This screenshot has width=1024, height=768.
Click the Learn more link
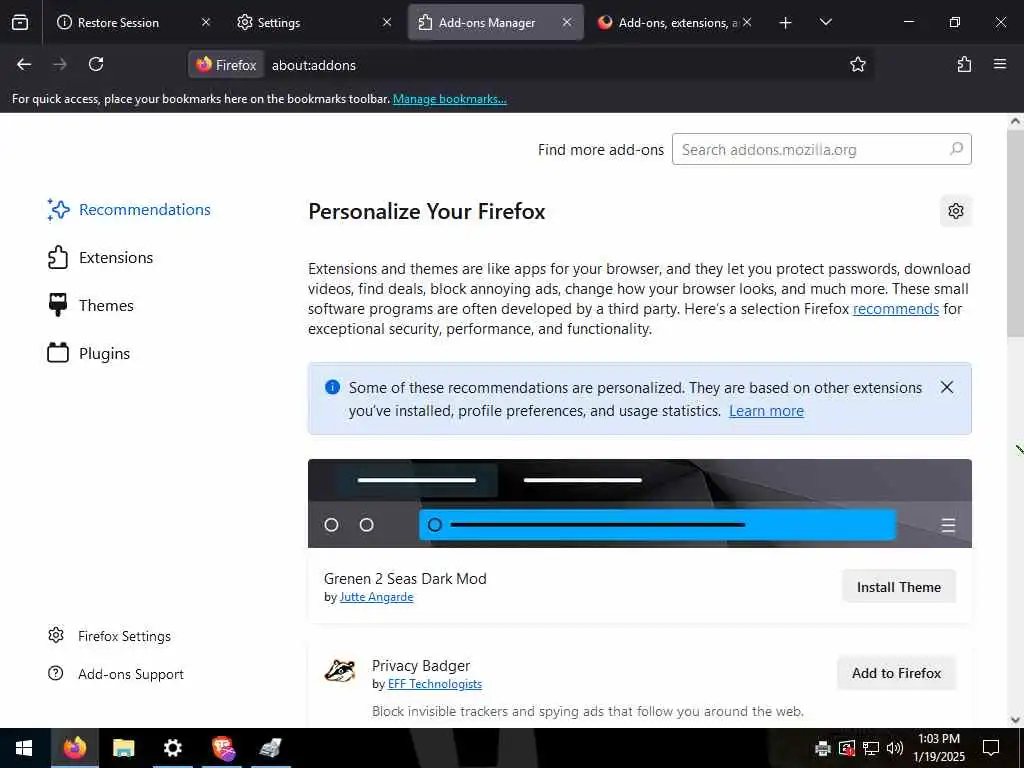[766, 411]
